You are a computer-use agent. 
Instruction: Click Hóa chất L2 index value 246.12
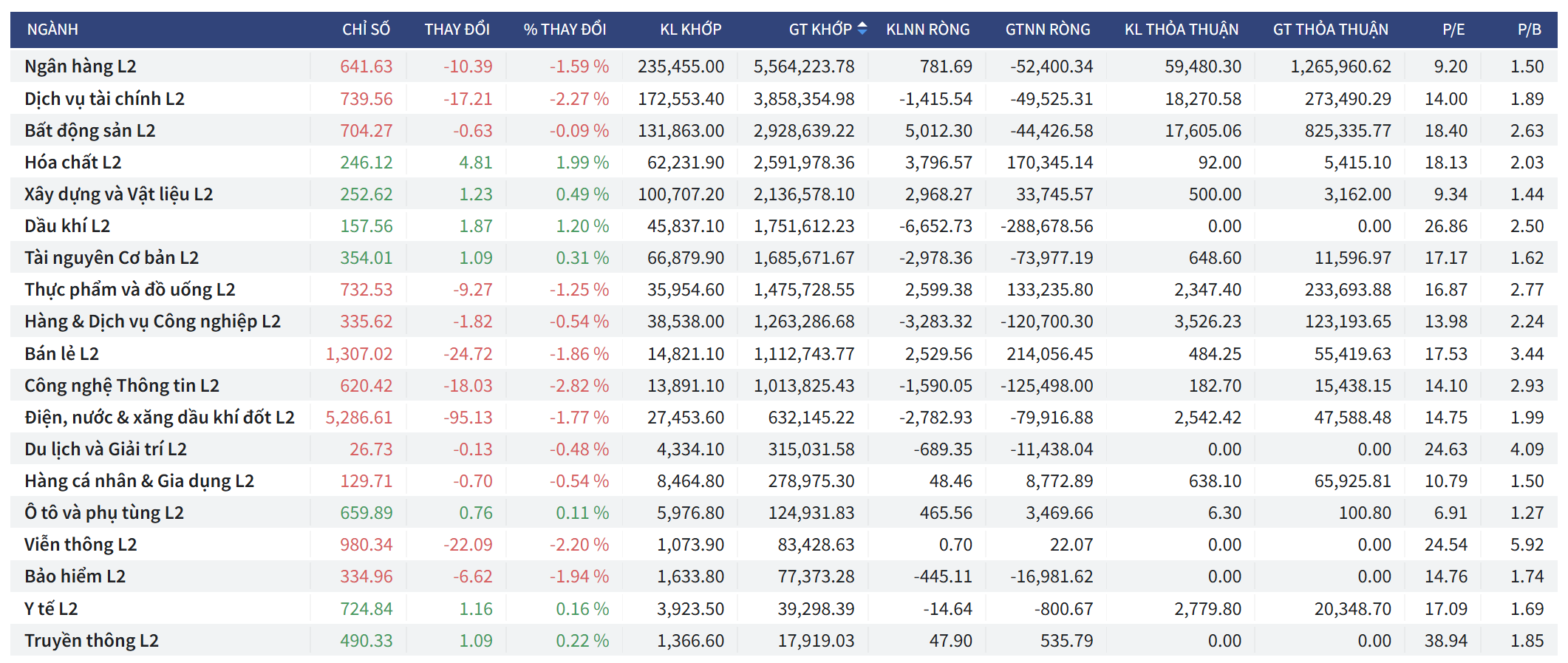[366, 163]
